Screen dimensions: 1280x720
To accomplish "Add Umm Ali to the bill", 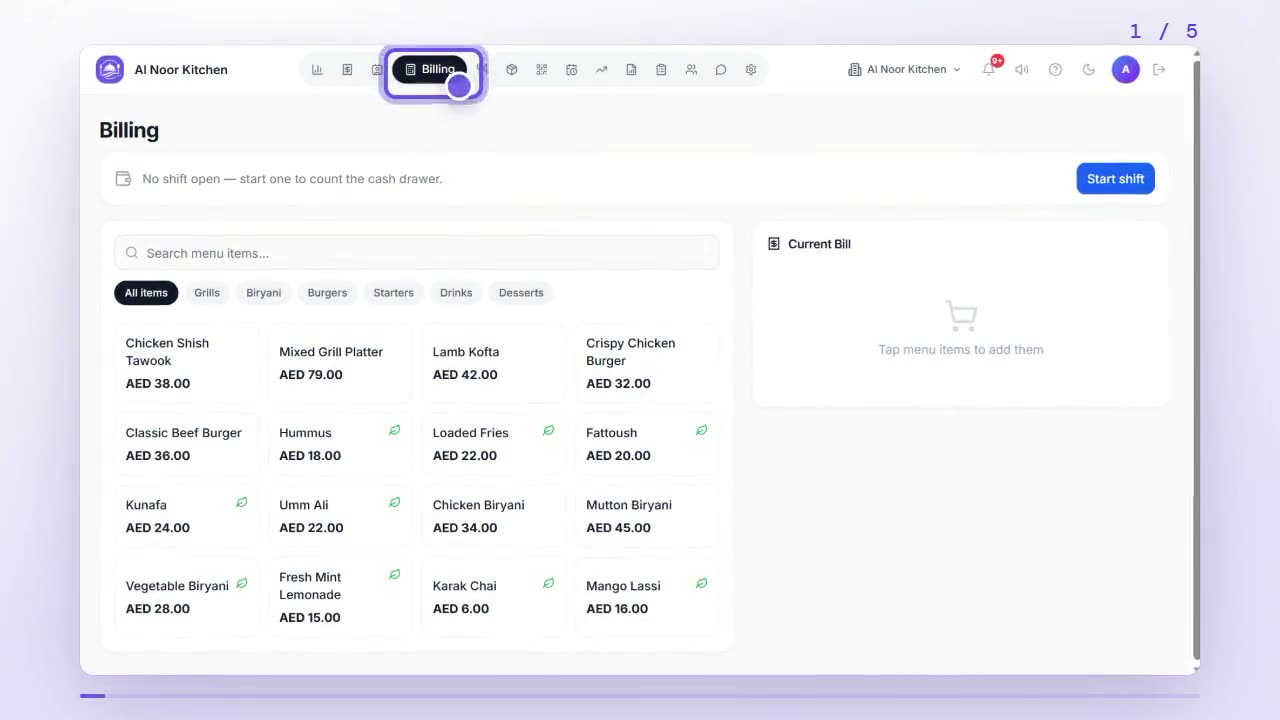I will [x=340, y=516].
